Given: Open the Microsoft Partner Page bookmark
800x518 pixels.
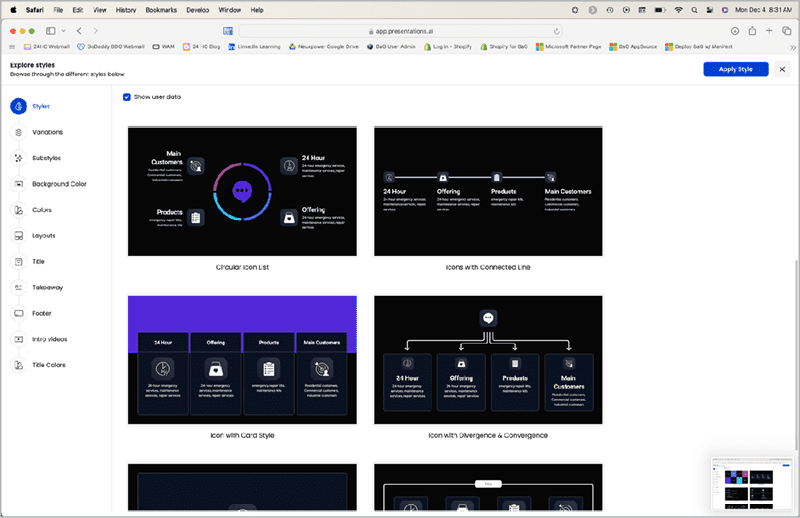Looking at the screenshot, I should 568,46.
